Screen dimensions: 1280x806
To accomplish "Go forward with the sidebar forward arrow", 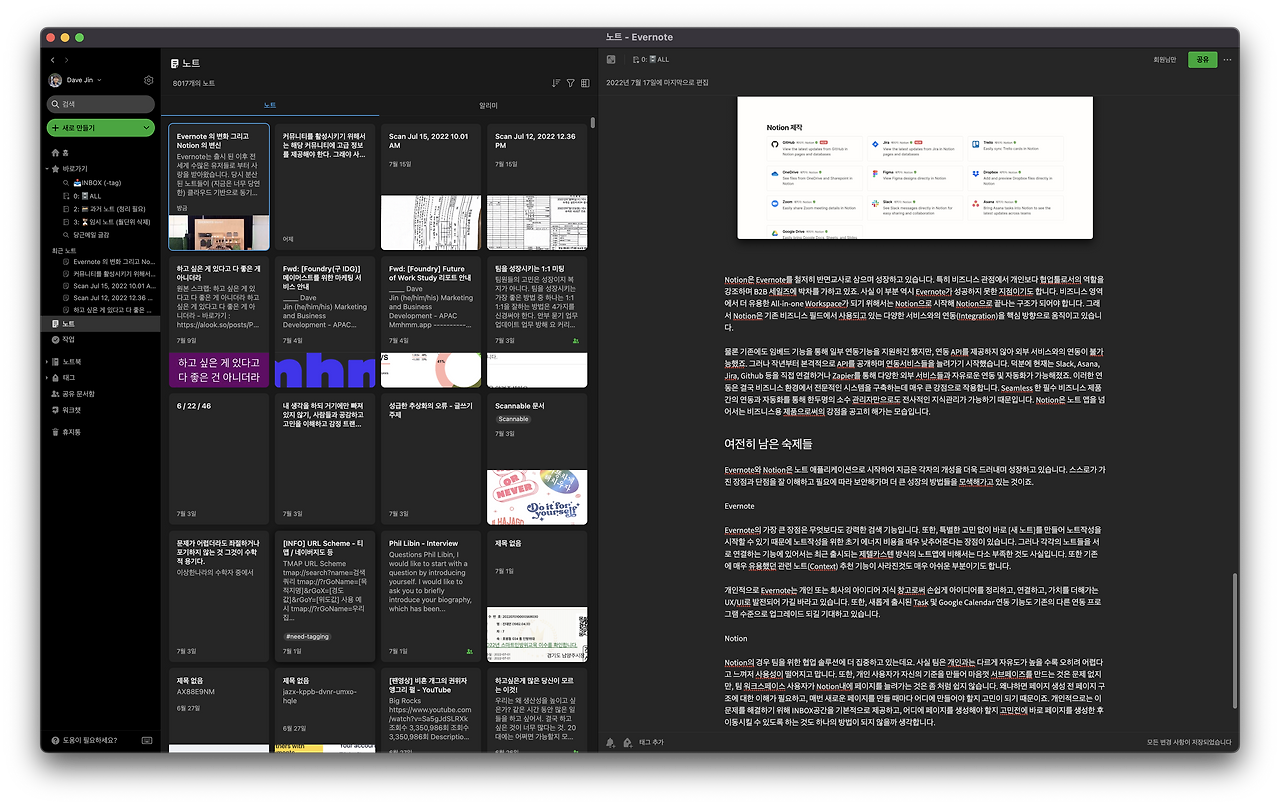I will [65, 61].
